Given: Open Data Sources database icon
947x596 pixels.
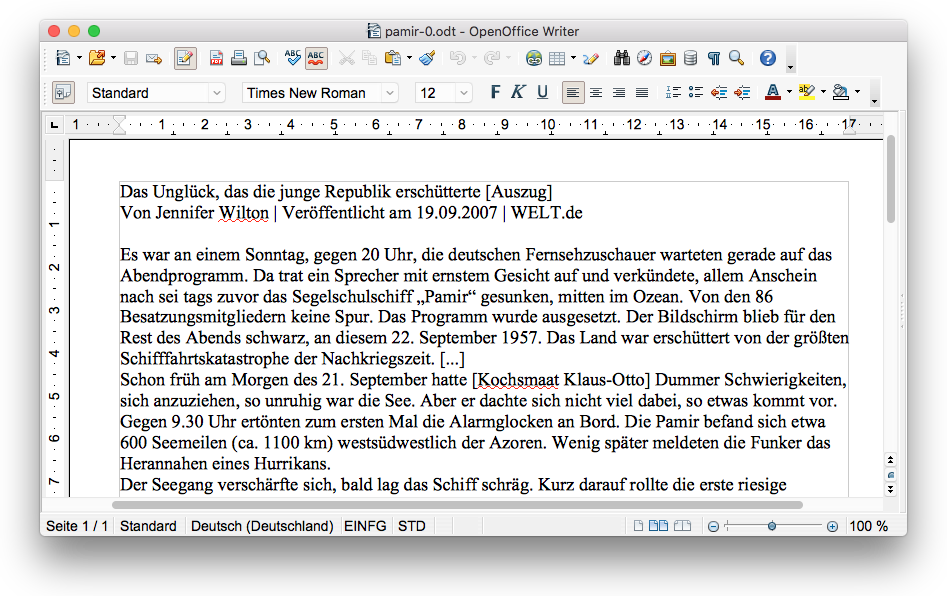Looking at the screenshot, I should tap(690, 58).
